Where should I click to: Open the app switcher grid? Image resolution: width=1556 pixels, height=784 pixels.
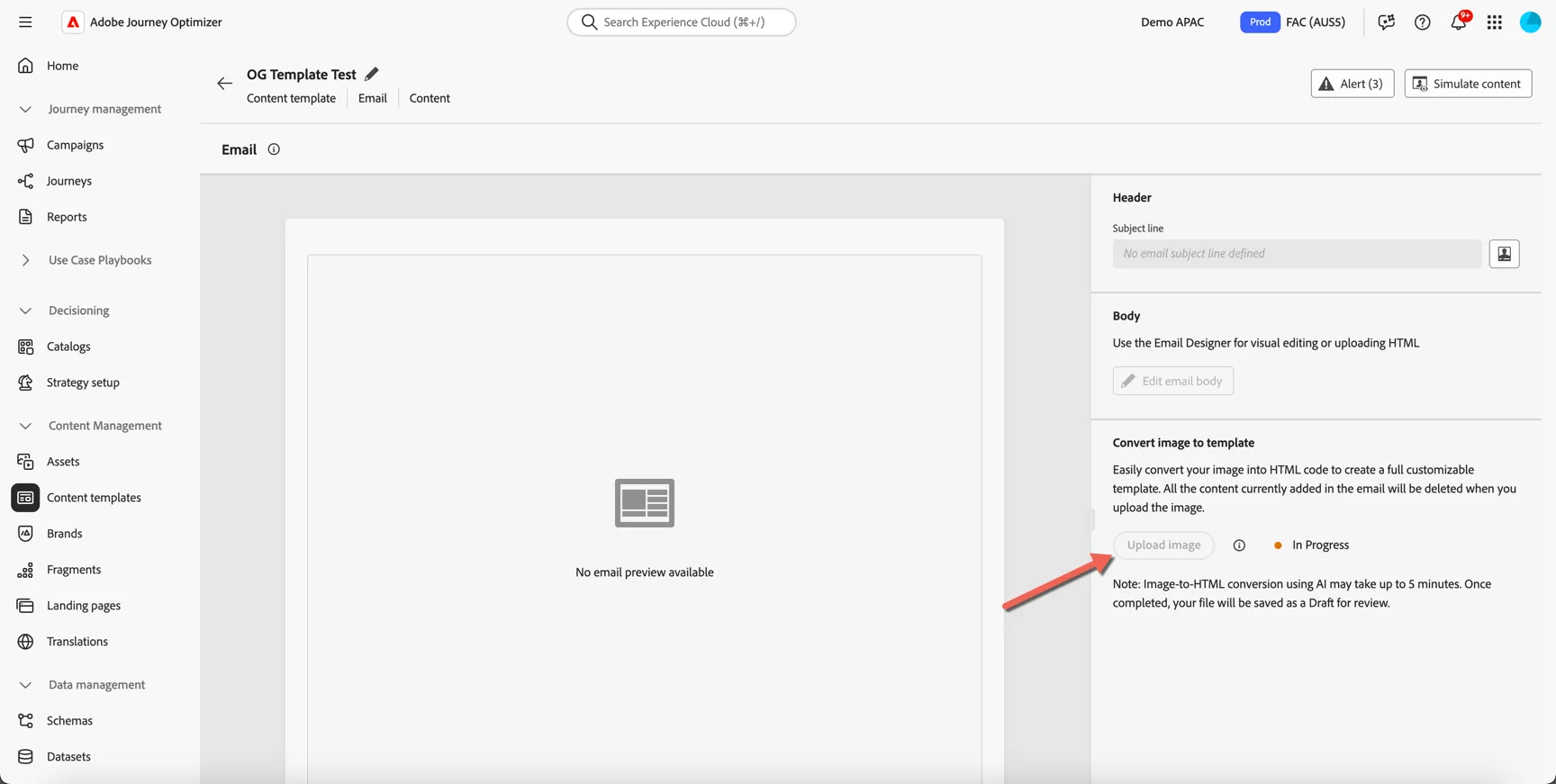(1495, 22)
